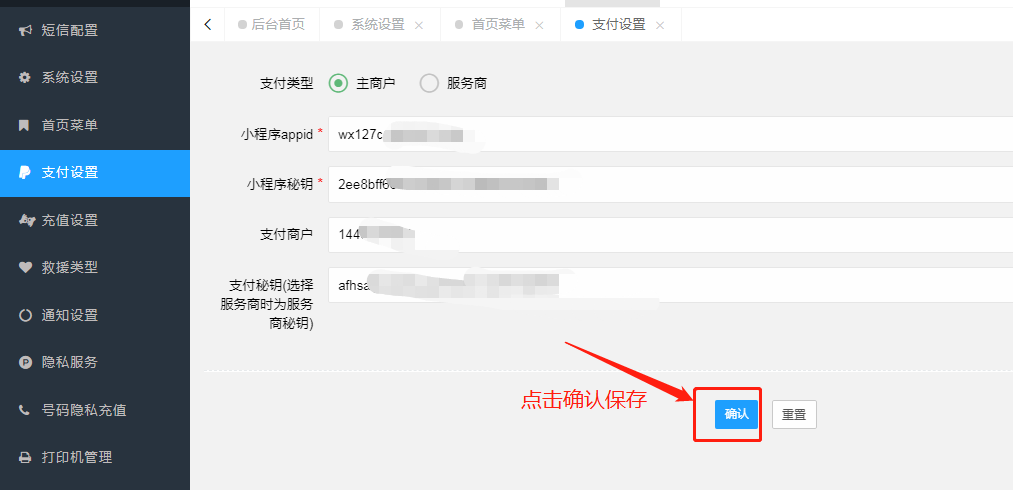Click the blue 确认 button

(x=736, y=414)
